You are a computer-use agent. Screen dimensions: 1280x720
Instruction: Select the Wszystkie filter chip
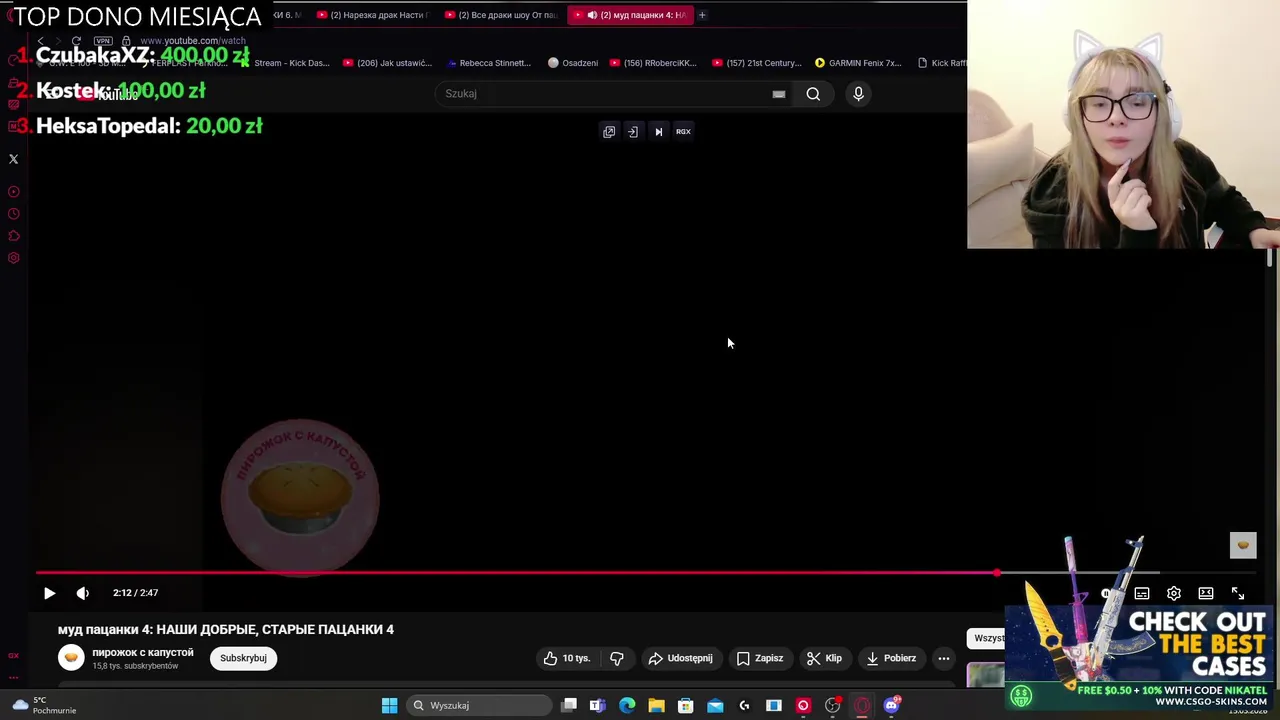pos(988,638)
